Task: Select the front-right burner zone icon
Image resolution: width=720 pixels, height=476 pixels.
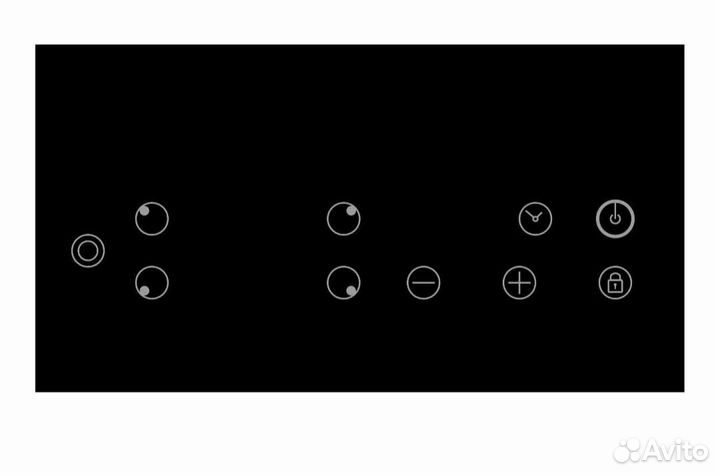Action: [x=343, y=282]
